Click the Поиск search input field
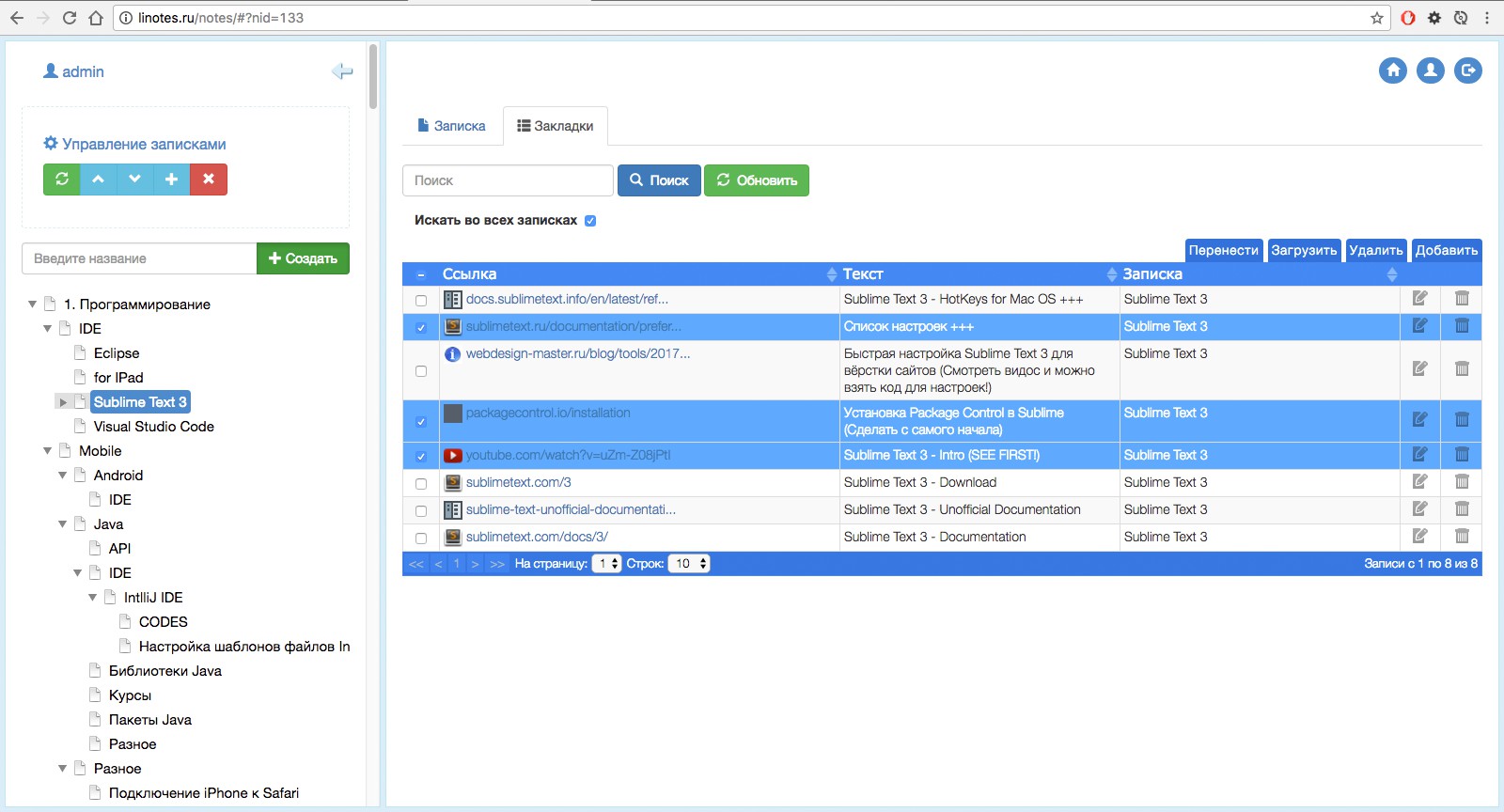The image size is (1504, 812). 508,180
